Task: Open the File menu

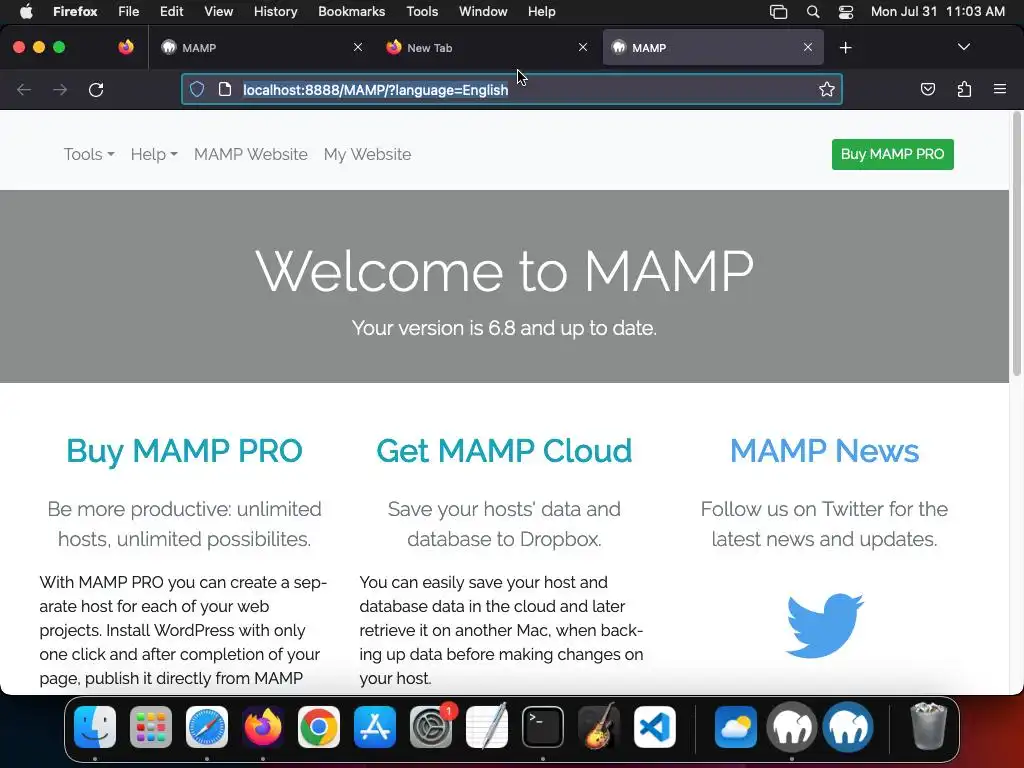Action: (129, 12)
